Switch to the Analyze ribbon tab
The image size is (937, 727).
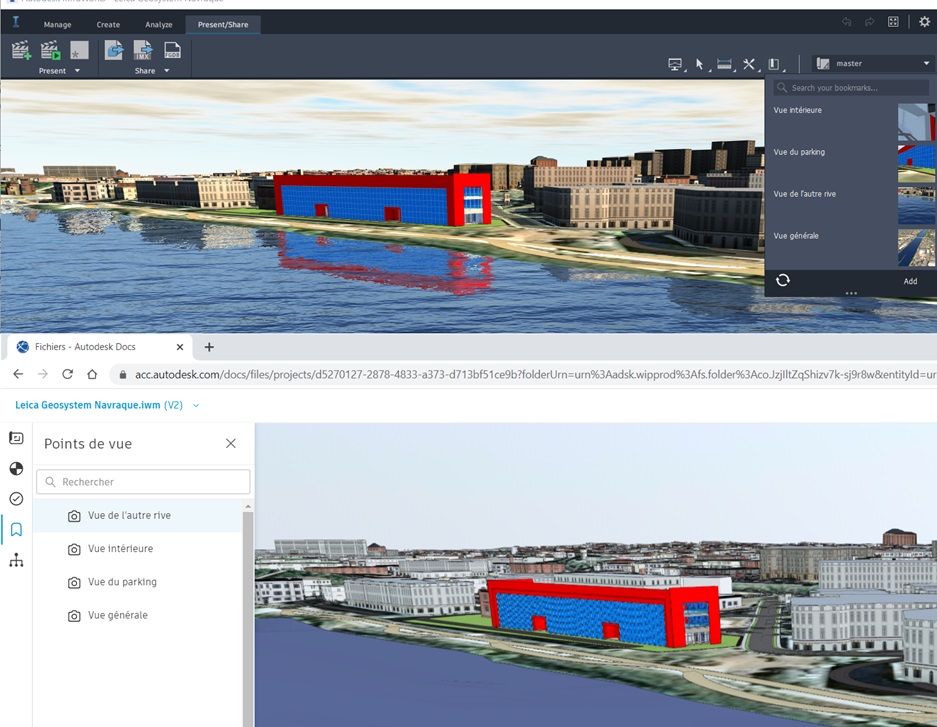click(x=158, y=24)
